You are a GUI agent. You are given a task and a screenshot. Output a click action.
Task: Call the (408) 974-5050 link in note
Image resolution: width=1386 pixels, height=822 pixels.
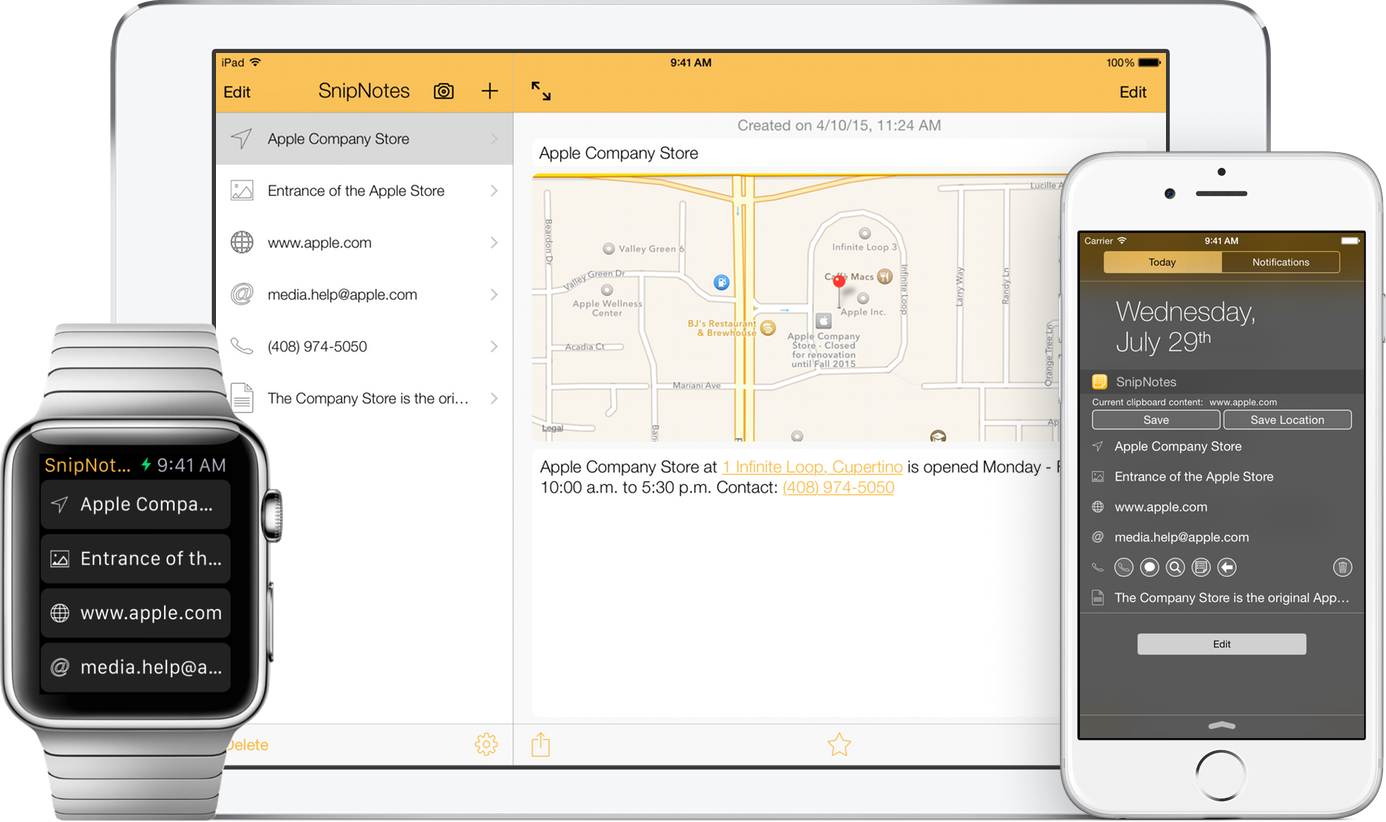click(x=838, y=488)
